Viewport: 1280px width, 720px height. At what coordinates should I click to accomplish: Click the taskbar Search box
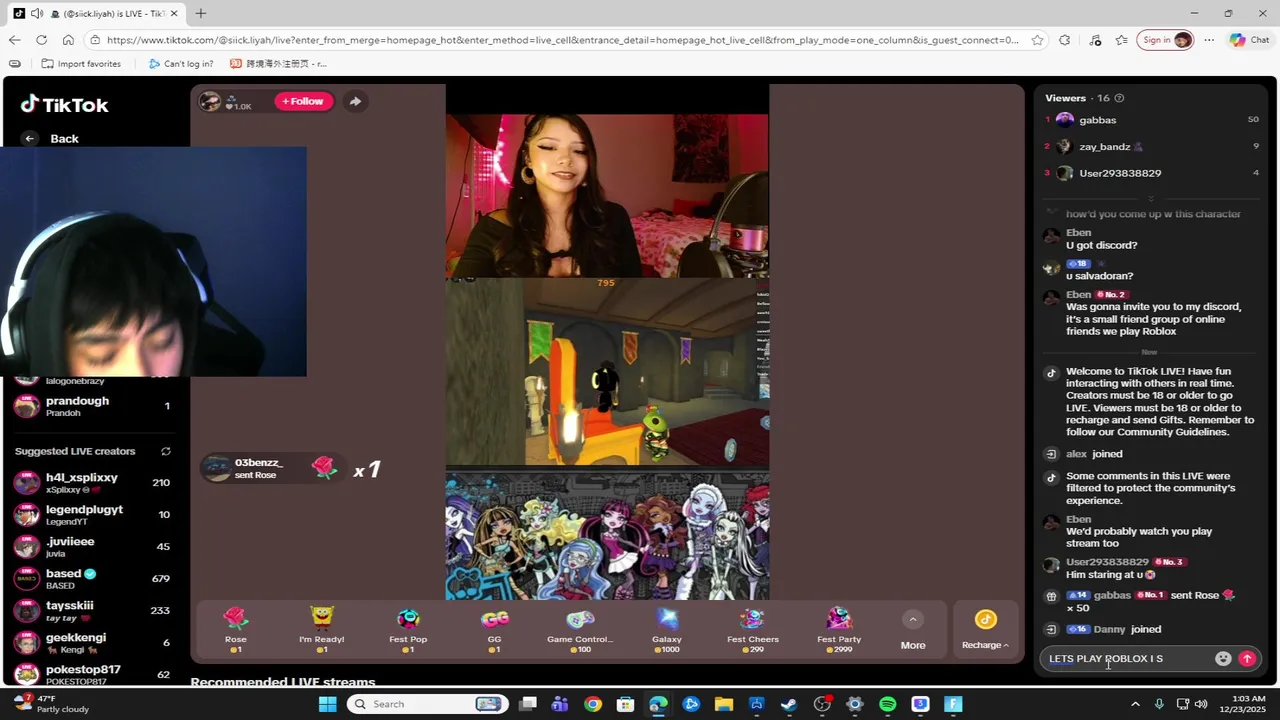(x=427, y=704)
